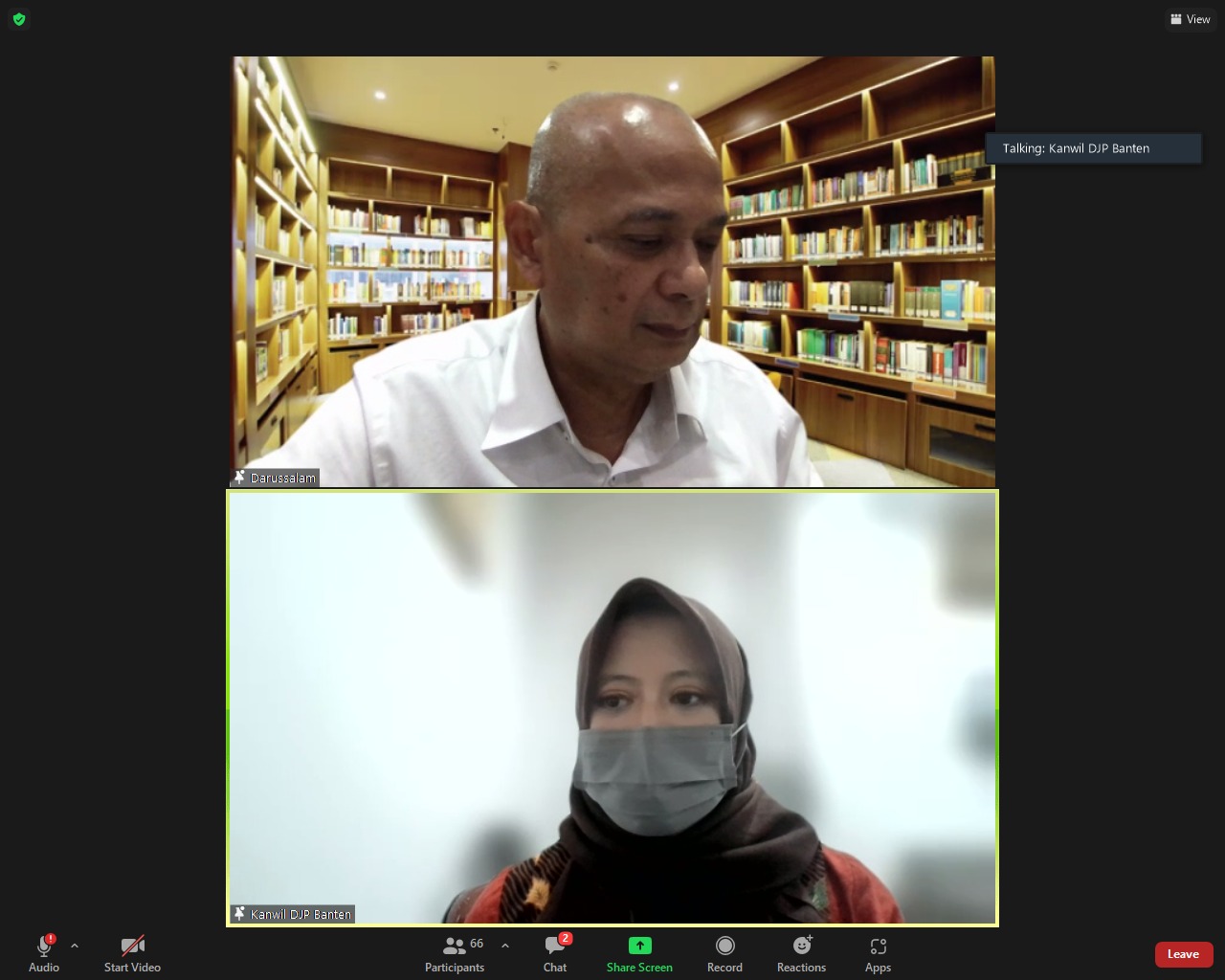Expand the chevron next to Participants
This screenshot has width=1225, height=980.
505,947
